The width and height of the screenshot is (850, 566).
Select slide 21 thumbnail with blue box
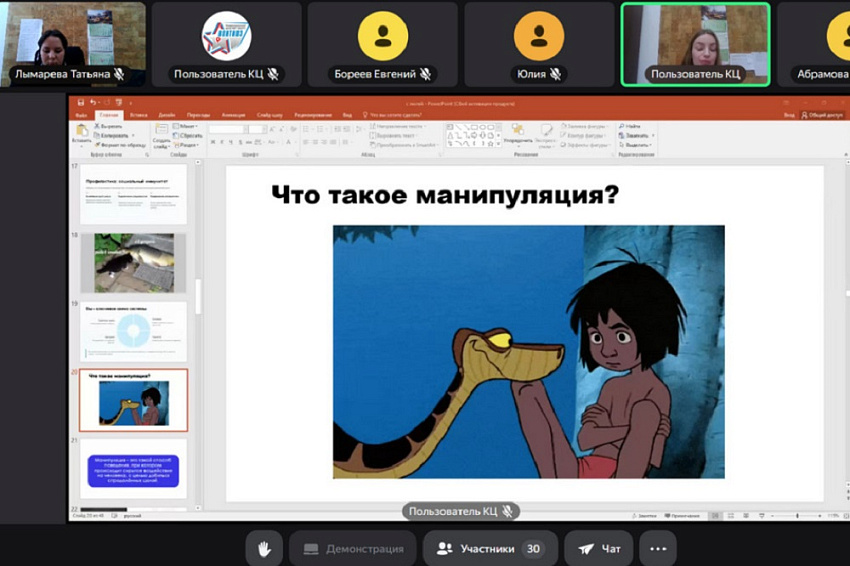click(x=133, y=470)
